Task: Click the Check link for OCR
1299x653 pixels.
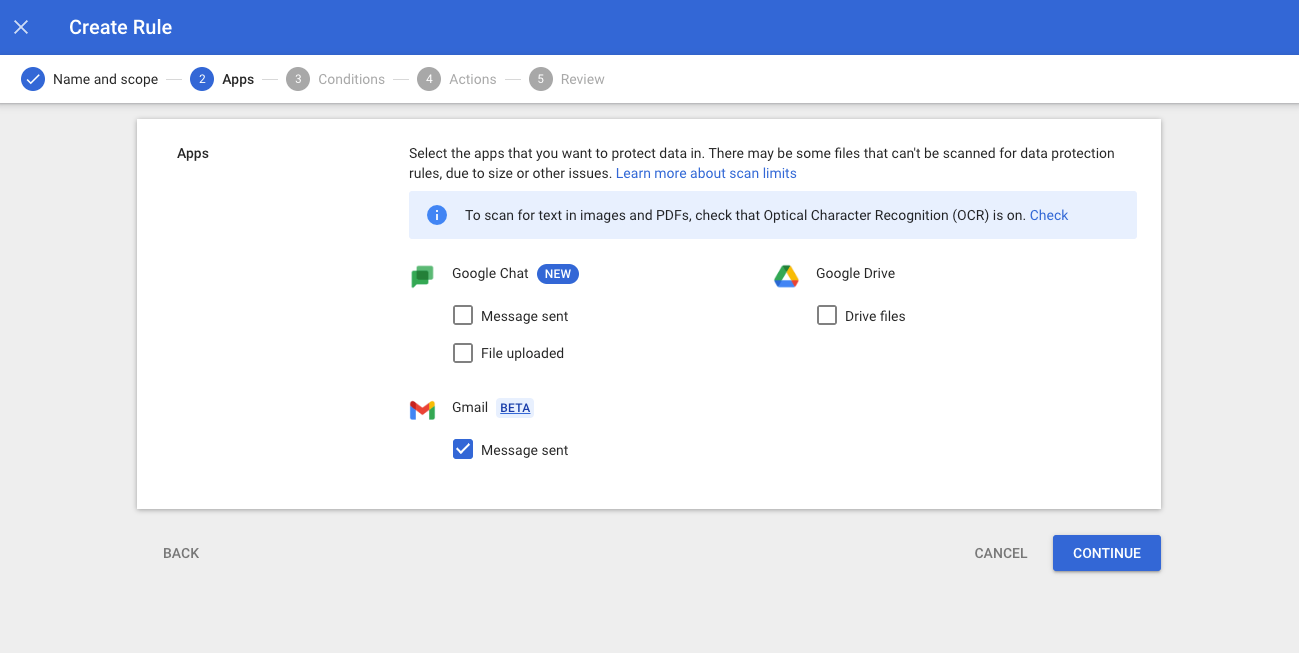Action: pos(1048,215)
